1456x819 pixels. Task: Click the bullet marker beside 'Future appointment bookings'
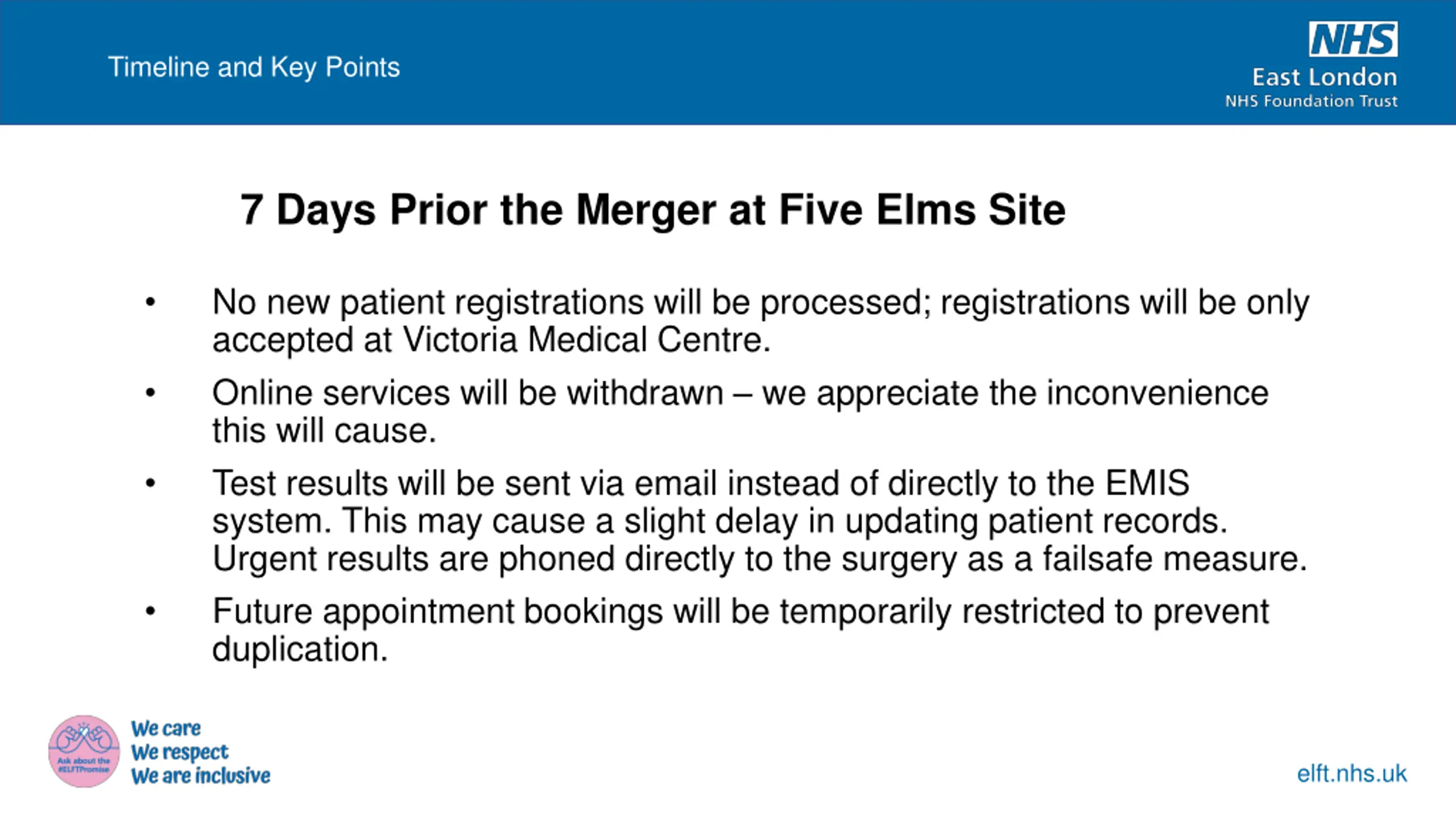[x=150, y=612]
